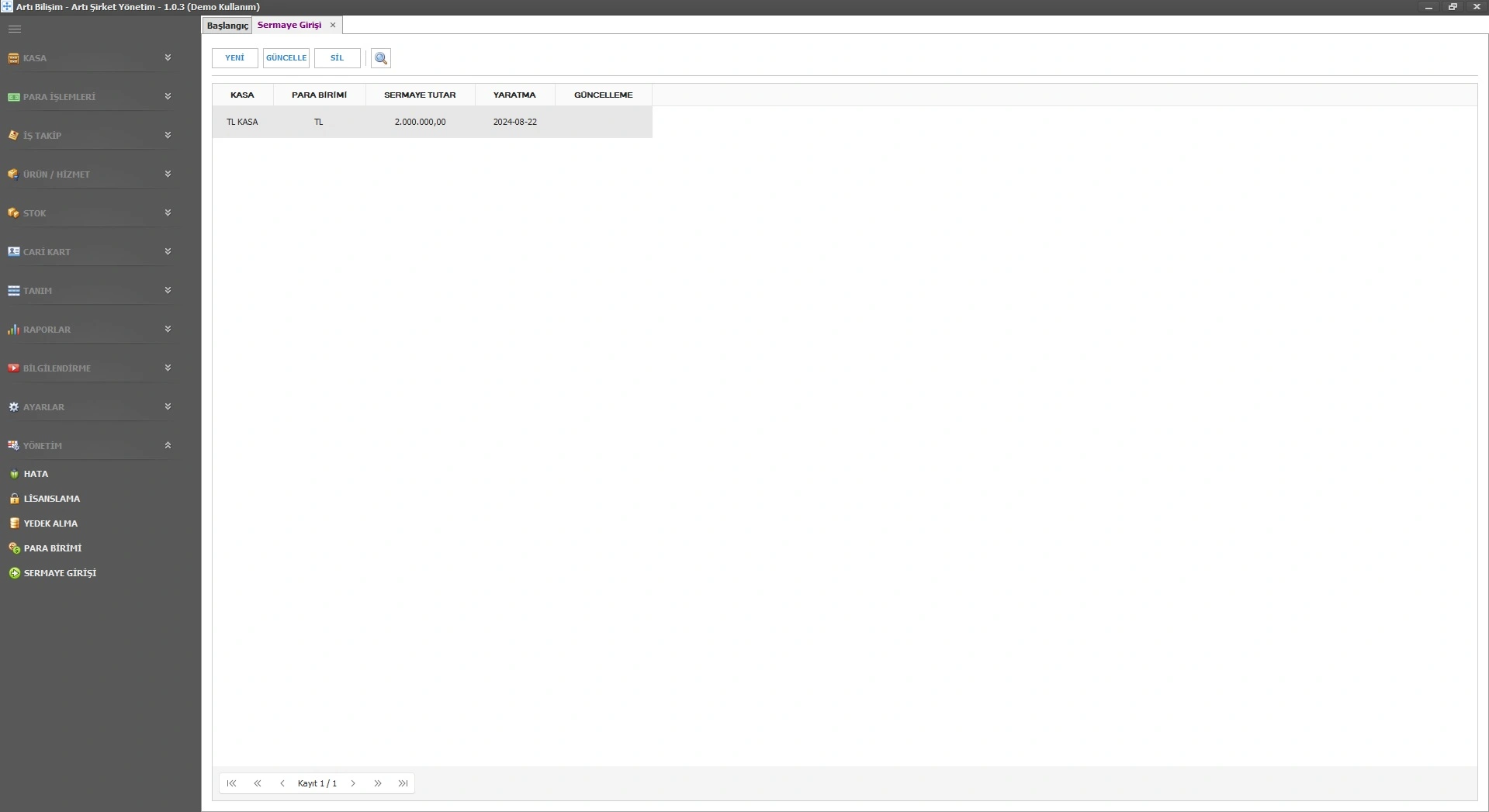Click the CARİ KART card icon
This screenshot has height=812, width=1489.
click(13, 251)
